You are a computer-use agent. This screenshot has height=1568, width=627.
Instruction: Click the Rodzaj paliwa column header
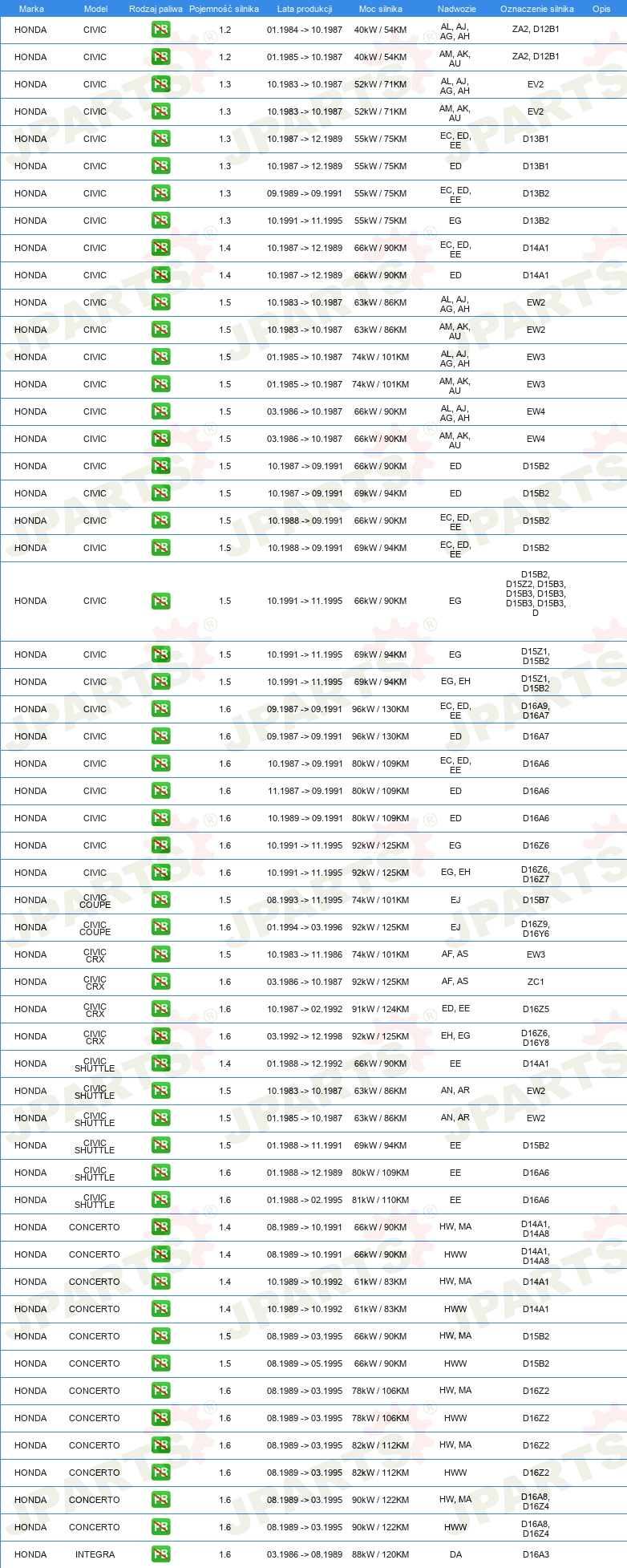pyautogui.click(x=156, y=9)
